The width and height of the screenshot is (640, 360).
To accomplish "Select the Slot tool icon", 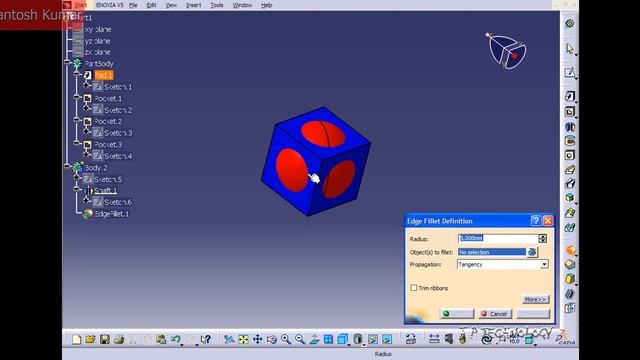I will pyautogui.click(x=570, y=183).
